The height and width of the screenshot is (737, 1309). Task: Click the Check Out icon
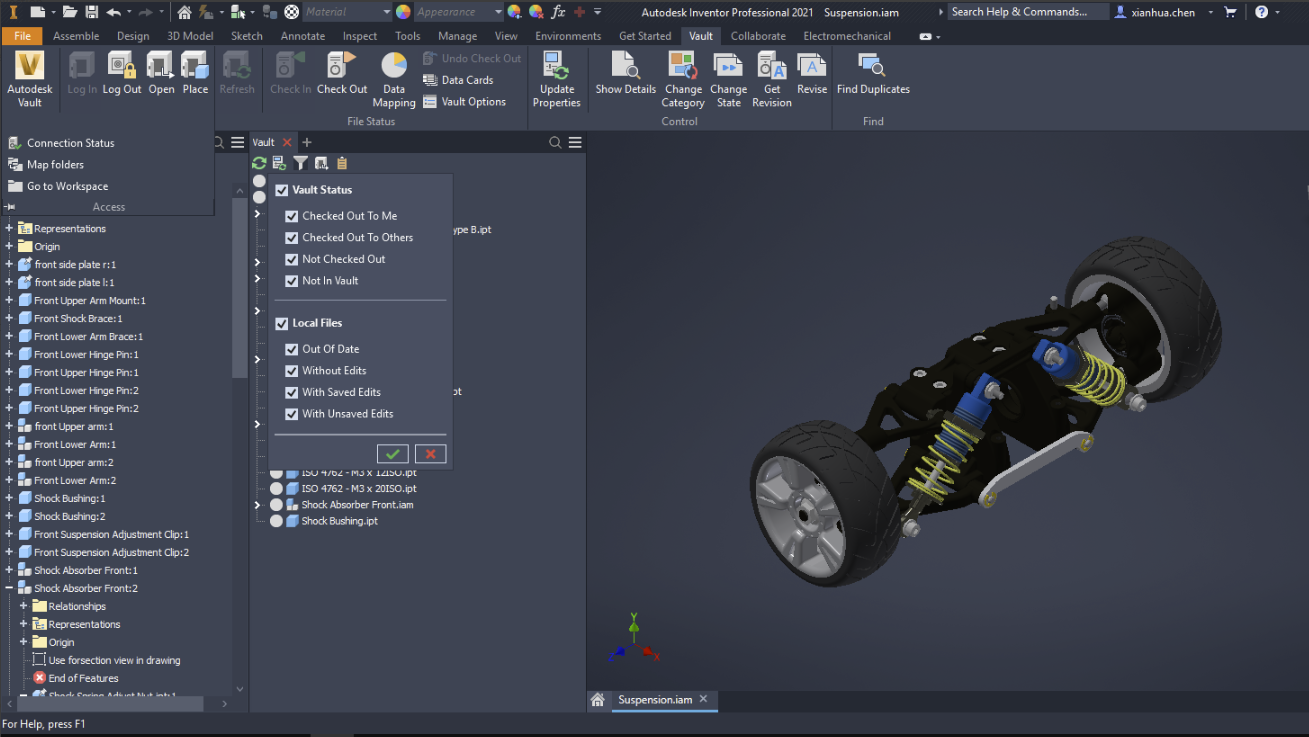tap(342, 75)
